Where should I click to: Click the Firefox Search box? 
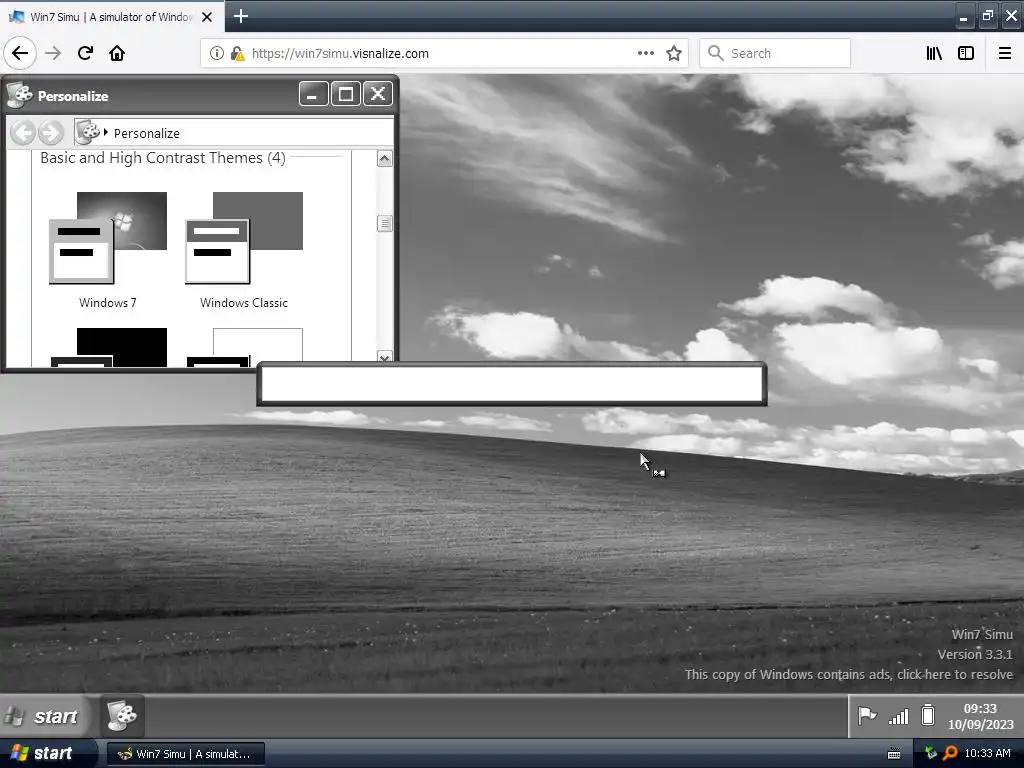click(775, 53)
